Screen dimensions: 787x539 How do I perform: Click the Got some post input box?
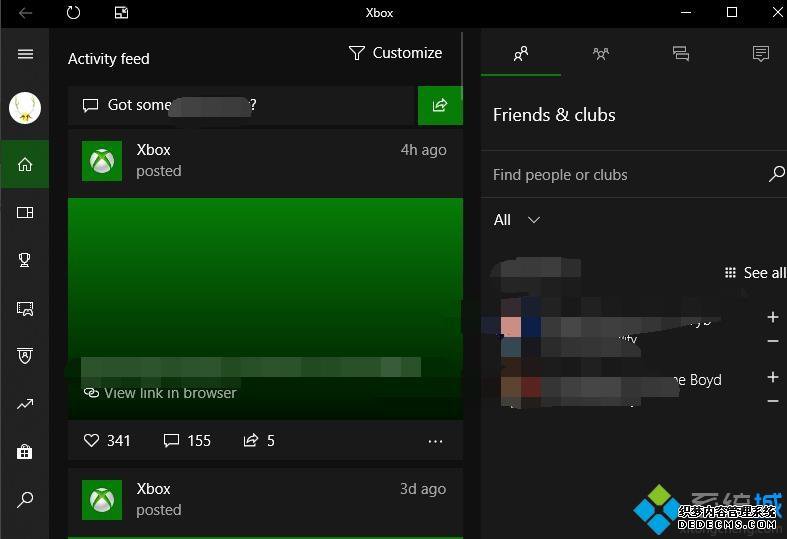click(x=243, y=105)
